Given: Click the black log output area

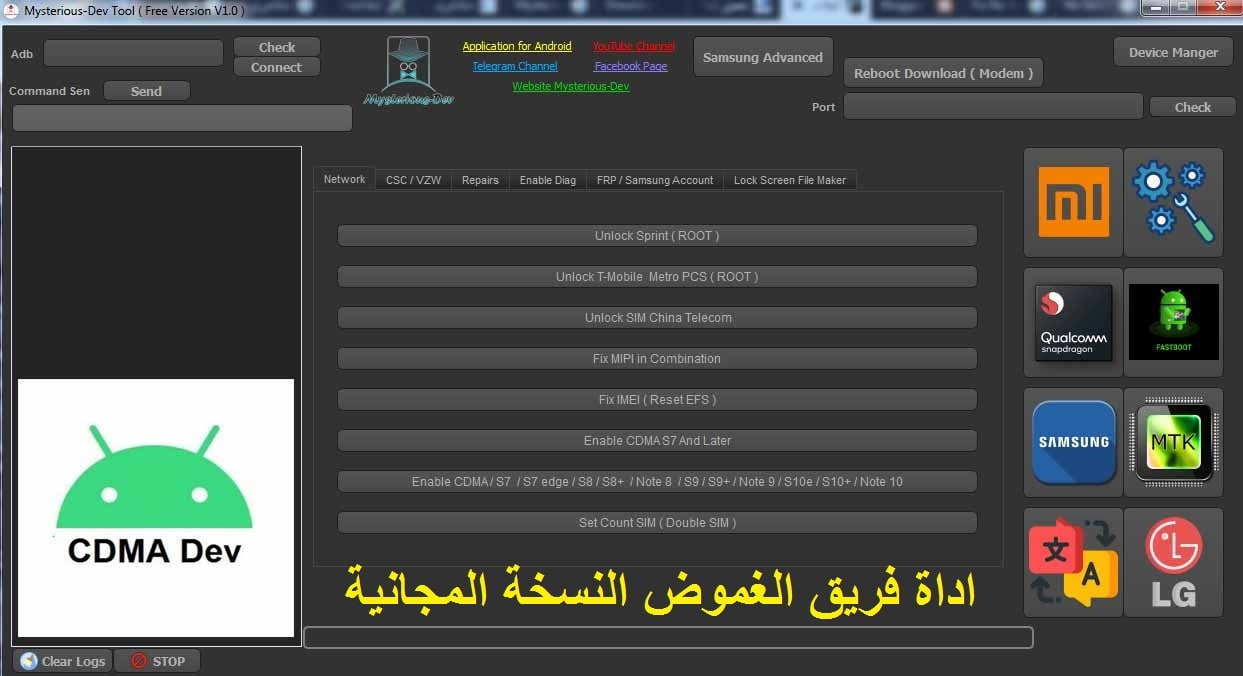Looking at the screenshot, I should pyautogui.click(x=156, y=263).
